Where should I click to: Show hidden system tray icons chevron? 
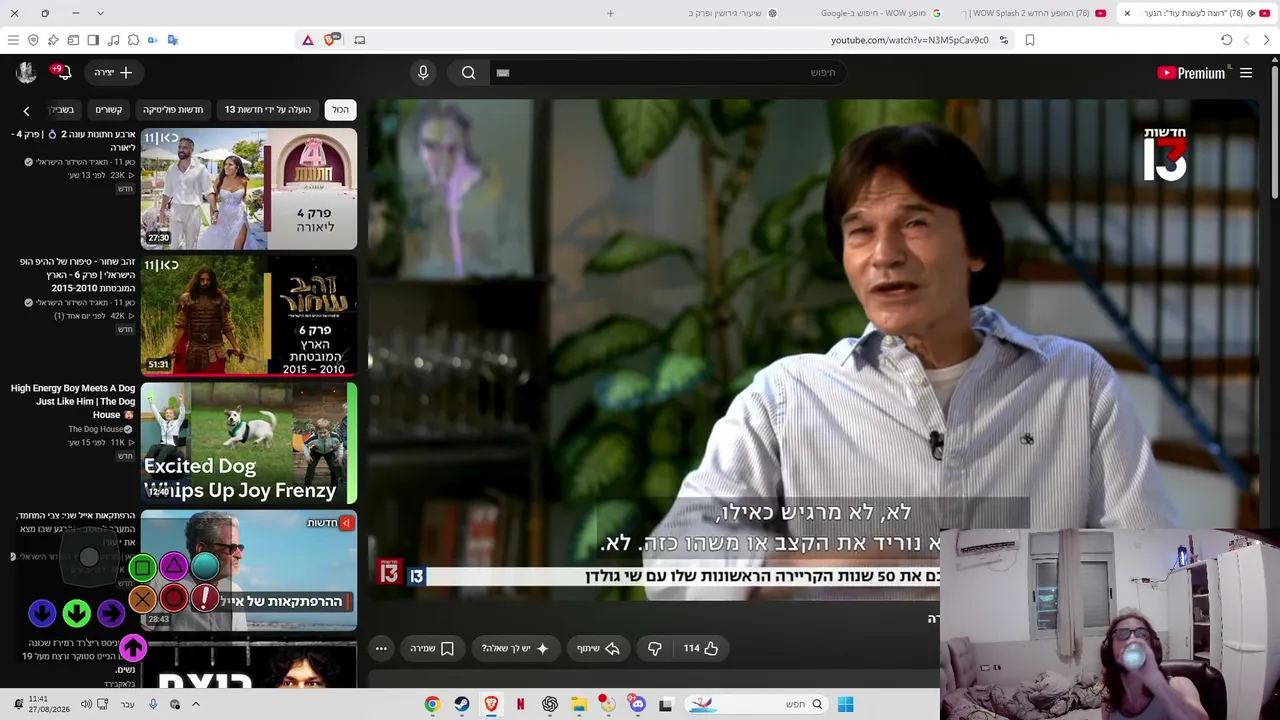(x=196, y=704)
